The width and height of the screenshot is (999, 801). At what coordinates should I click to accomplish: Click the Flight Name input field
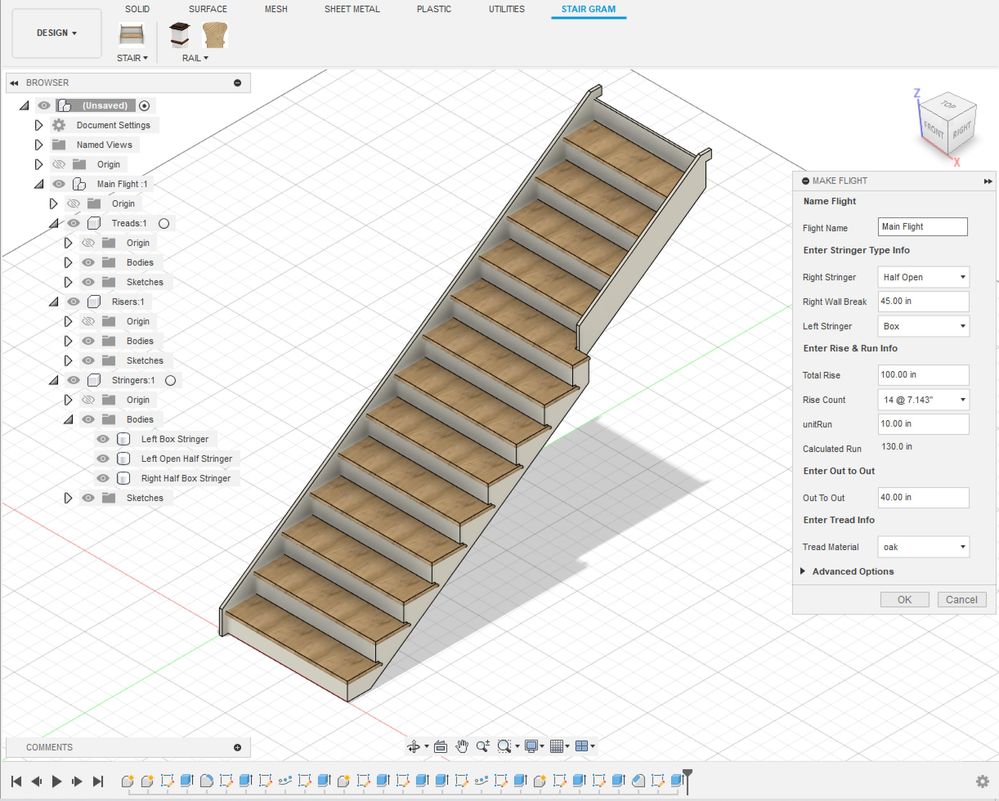click(x=923, y=227)
